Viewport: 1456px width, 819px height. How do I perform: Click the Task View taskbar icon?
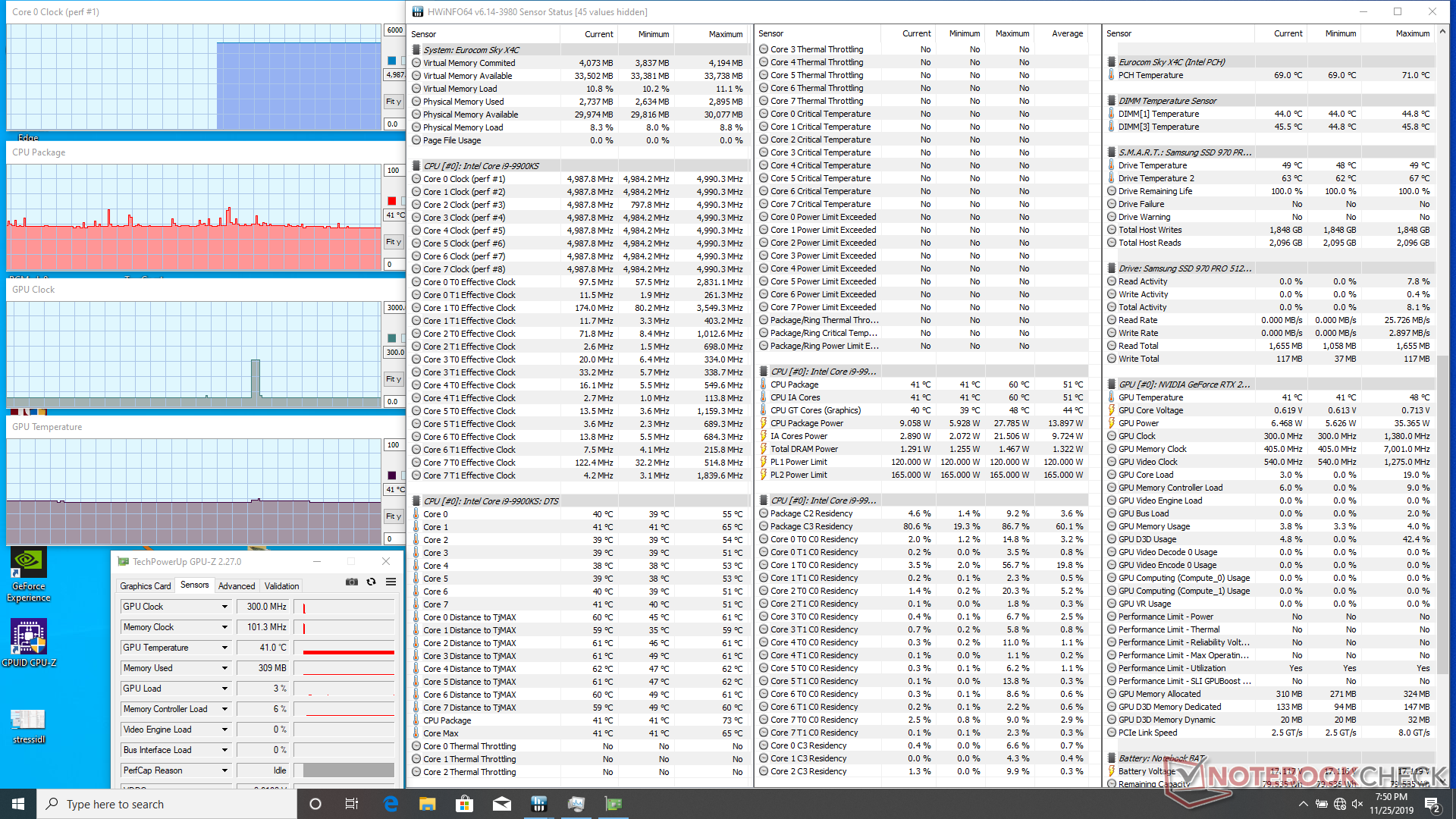click(351, 804)
